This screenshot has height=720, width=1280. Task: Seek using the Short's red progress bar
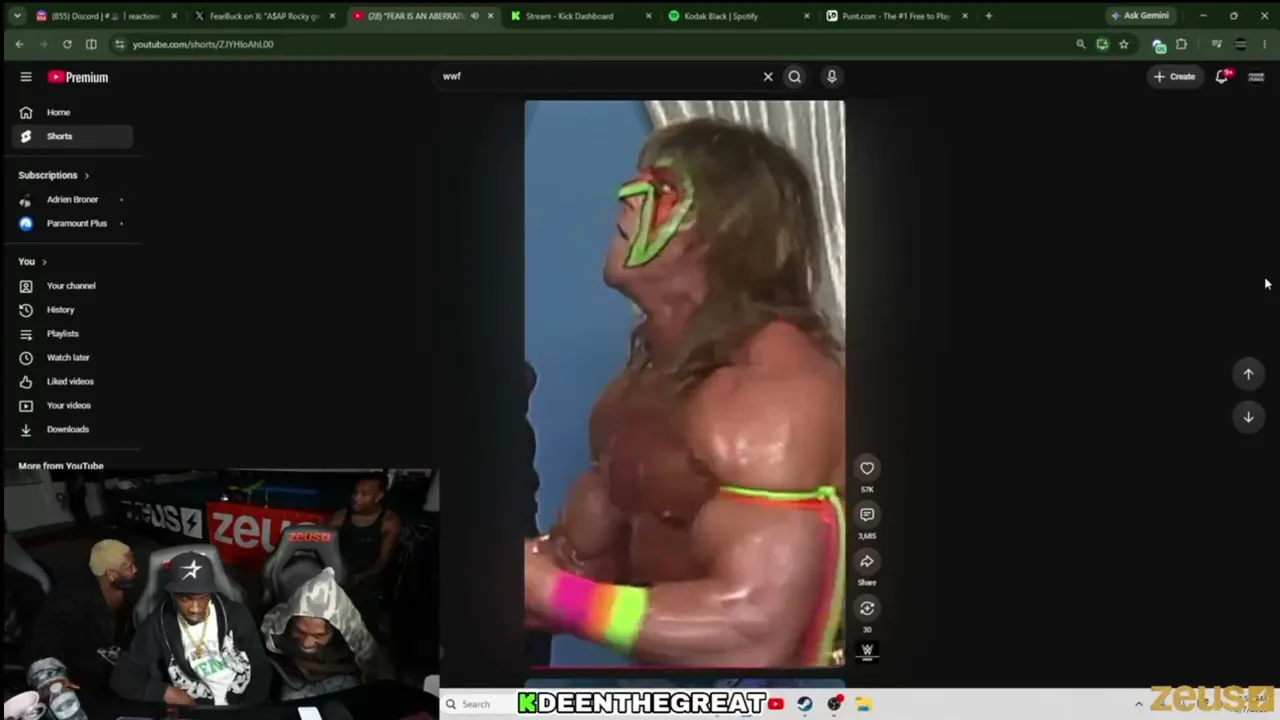tap(685, 666)
